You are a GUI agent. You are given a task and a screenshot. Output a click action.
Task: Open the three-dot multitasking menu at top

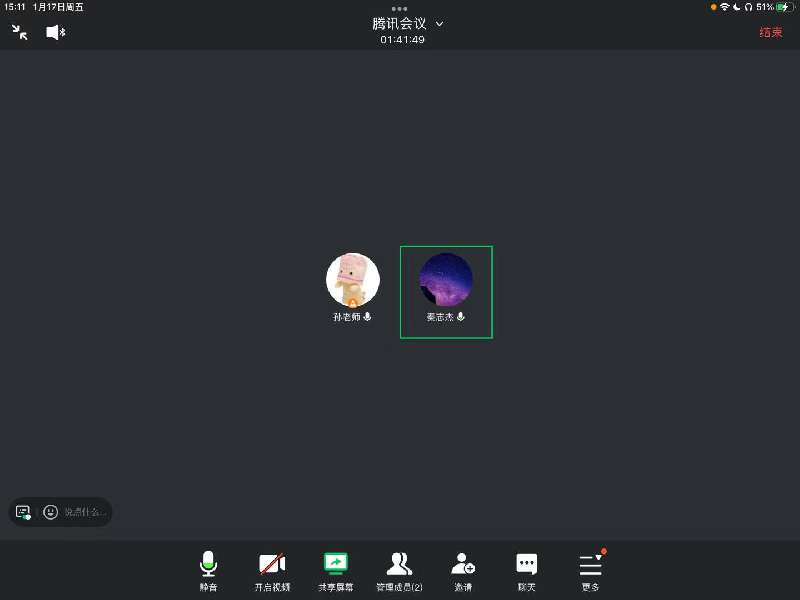click(x=399, y=9)
